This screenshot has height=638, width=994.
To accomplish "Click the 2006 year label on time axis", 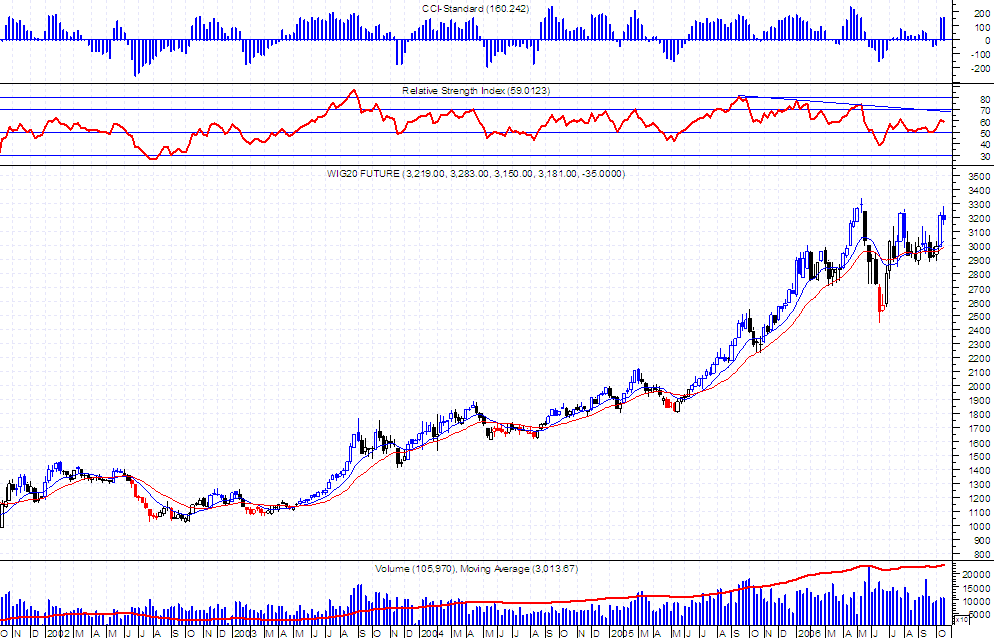I will (x=810, y=633).
